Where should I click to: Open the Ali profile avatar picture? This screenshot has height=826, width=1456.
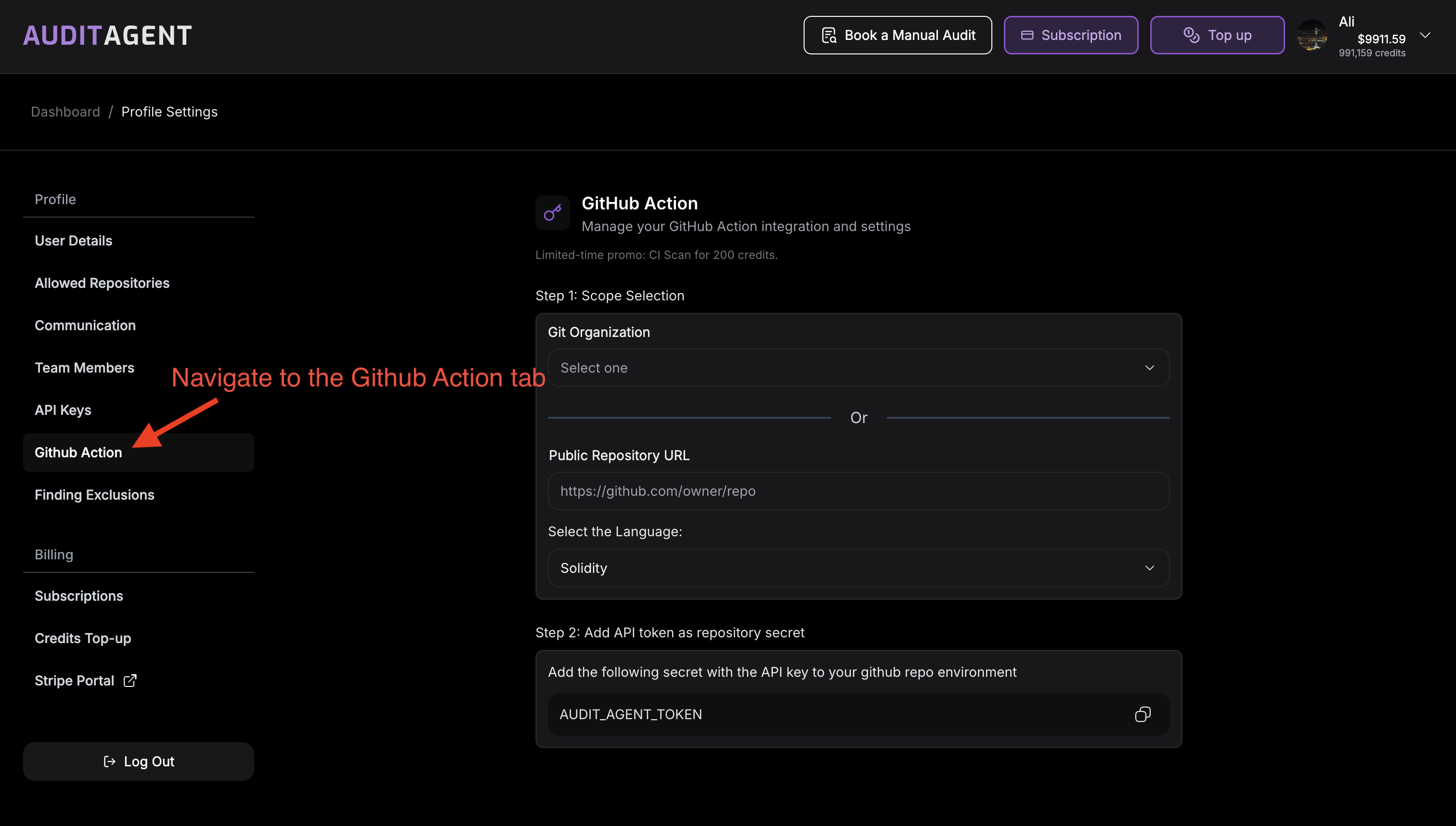click(x=1313, y=36)
